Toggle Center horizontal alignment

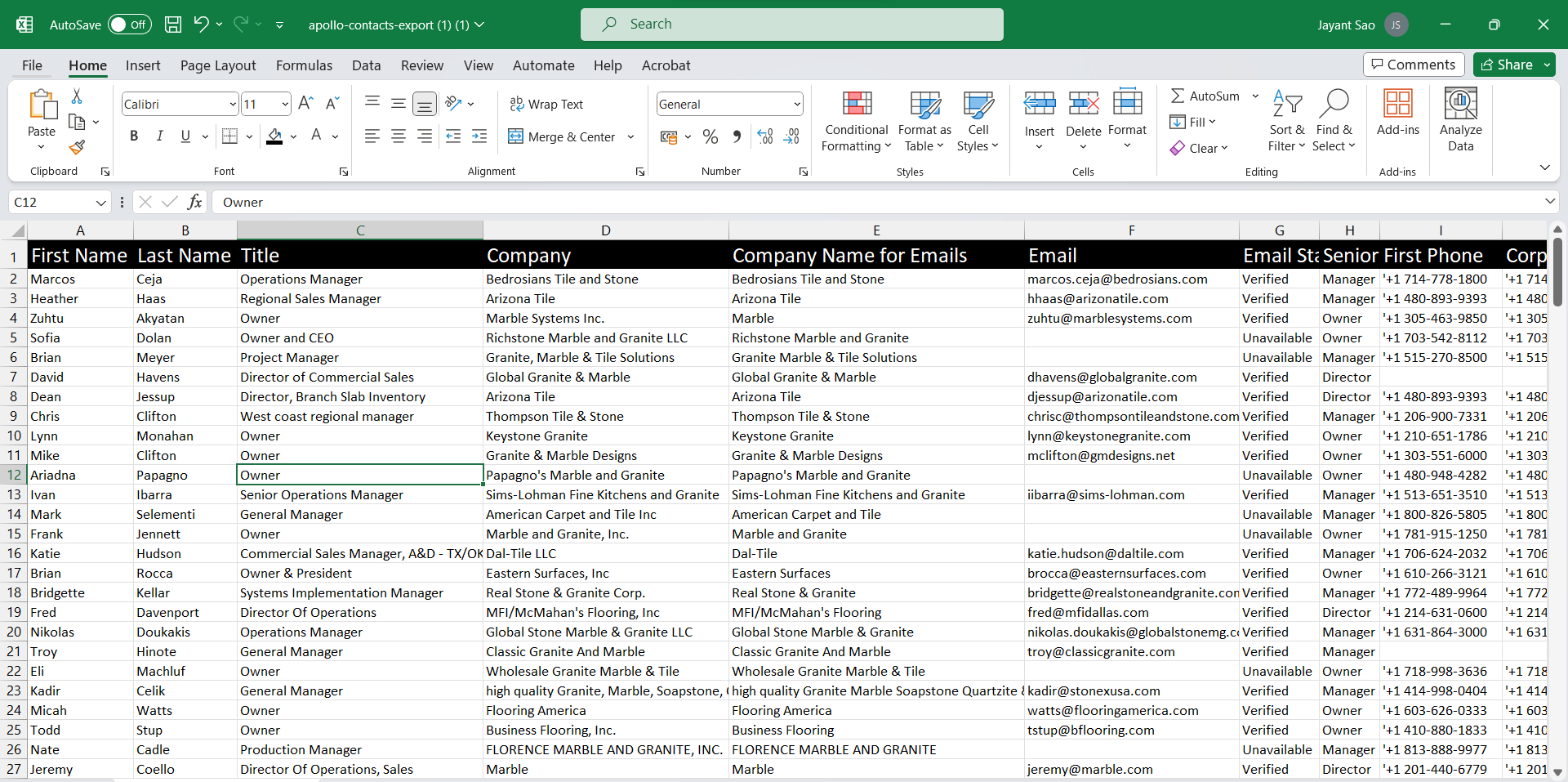pyautogui.click(x=399, y=136)
